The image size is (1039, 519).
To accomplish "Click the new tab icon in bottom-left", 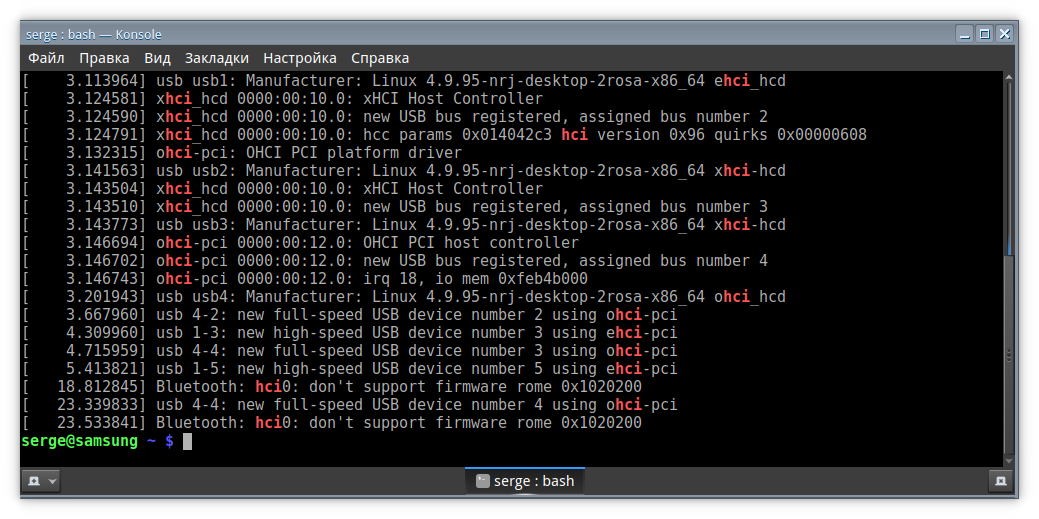I will [34, 481].
